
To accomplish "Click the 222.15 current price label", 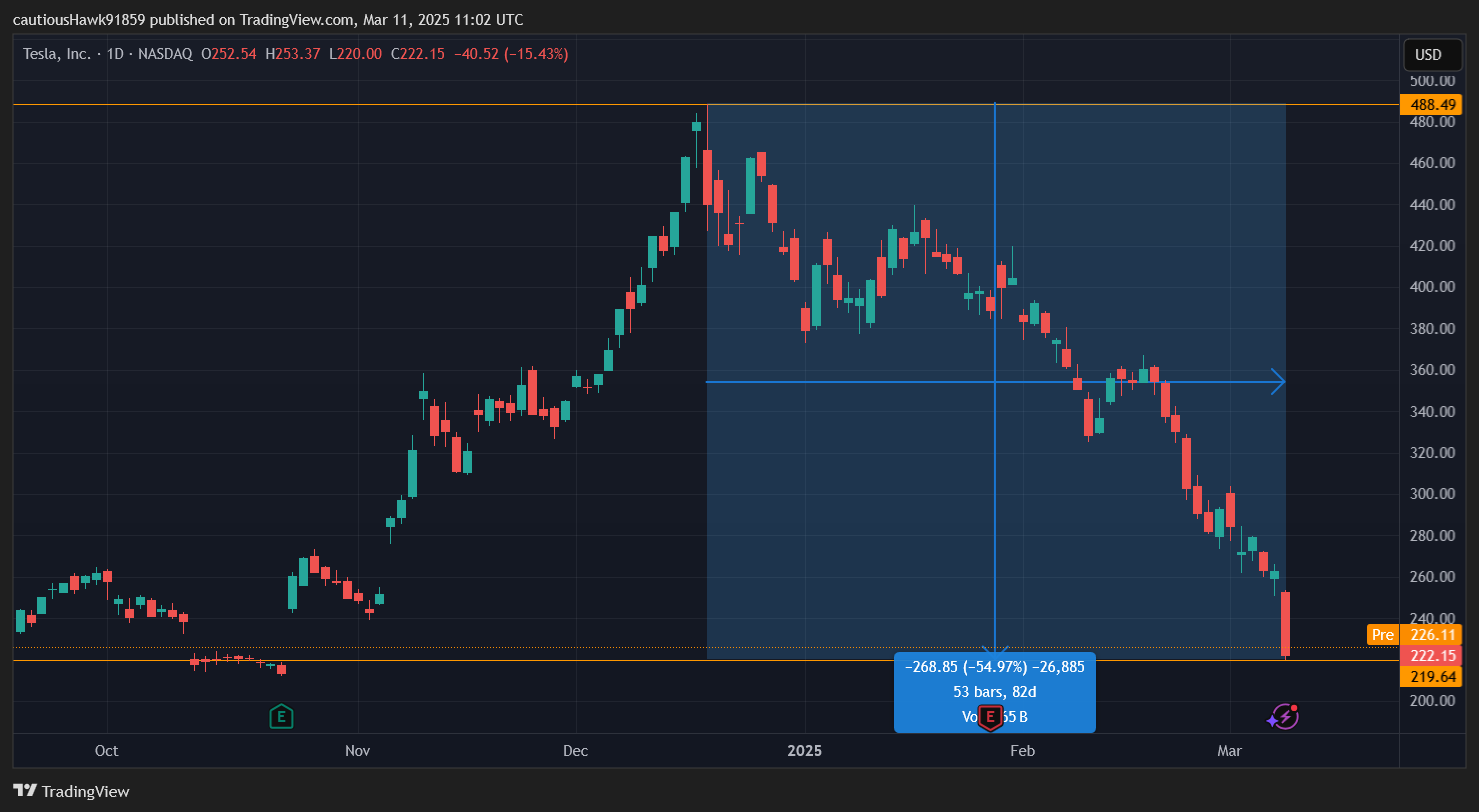I will 1432,655.
